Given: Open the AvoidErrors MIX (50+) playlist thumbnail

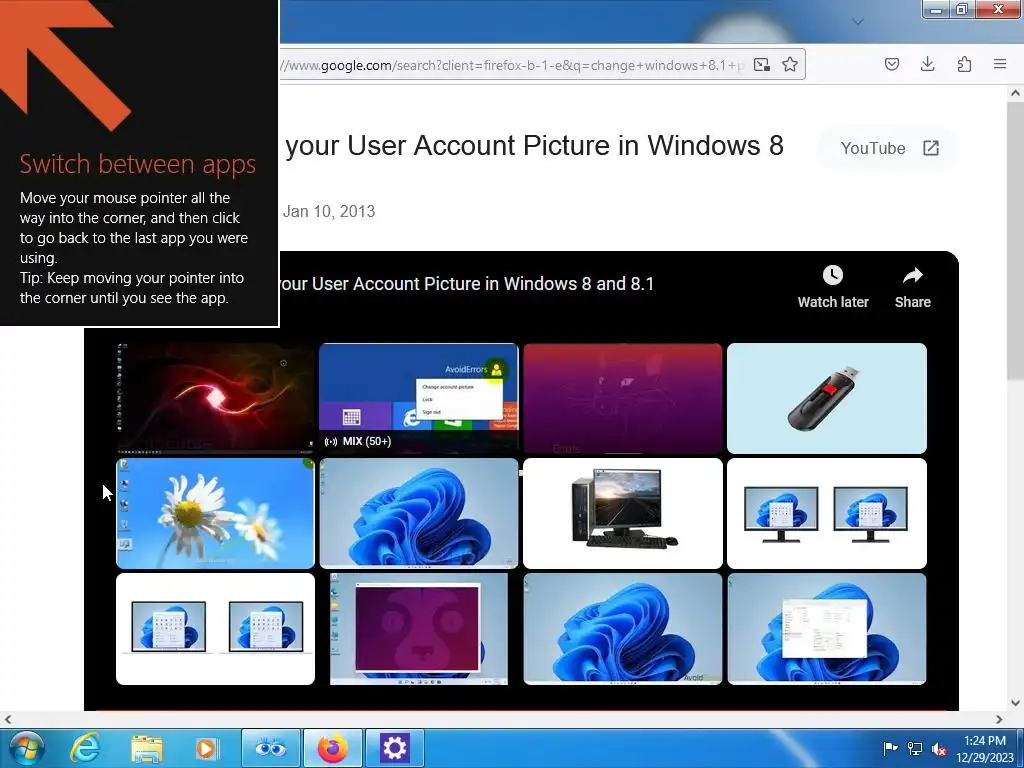Looking at the screenshot, I should [419, 398].
